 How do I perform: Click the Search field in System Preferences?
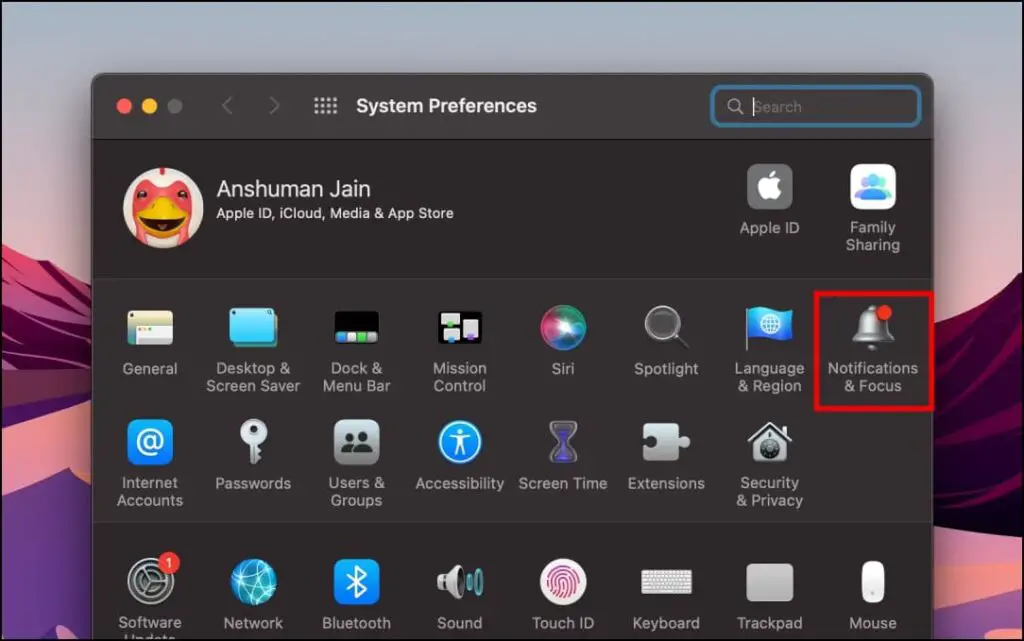[816, 106]
